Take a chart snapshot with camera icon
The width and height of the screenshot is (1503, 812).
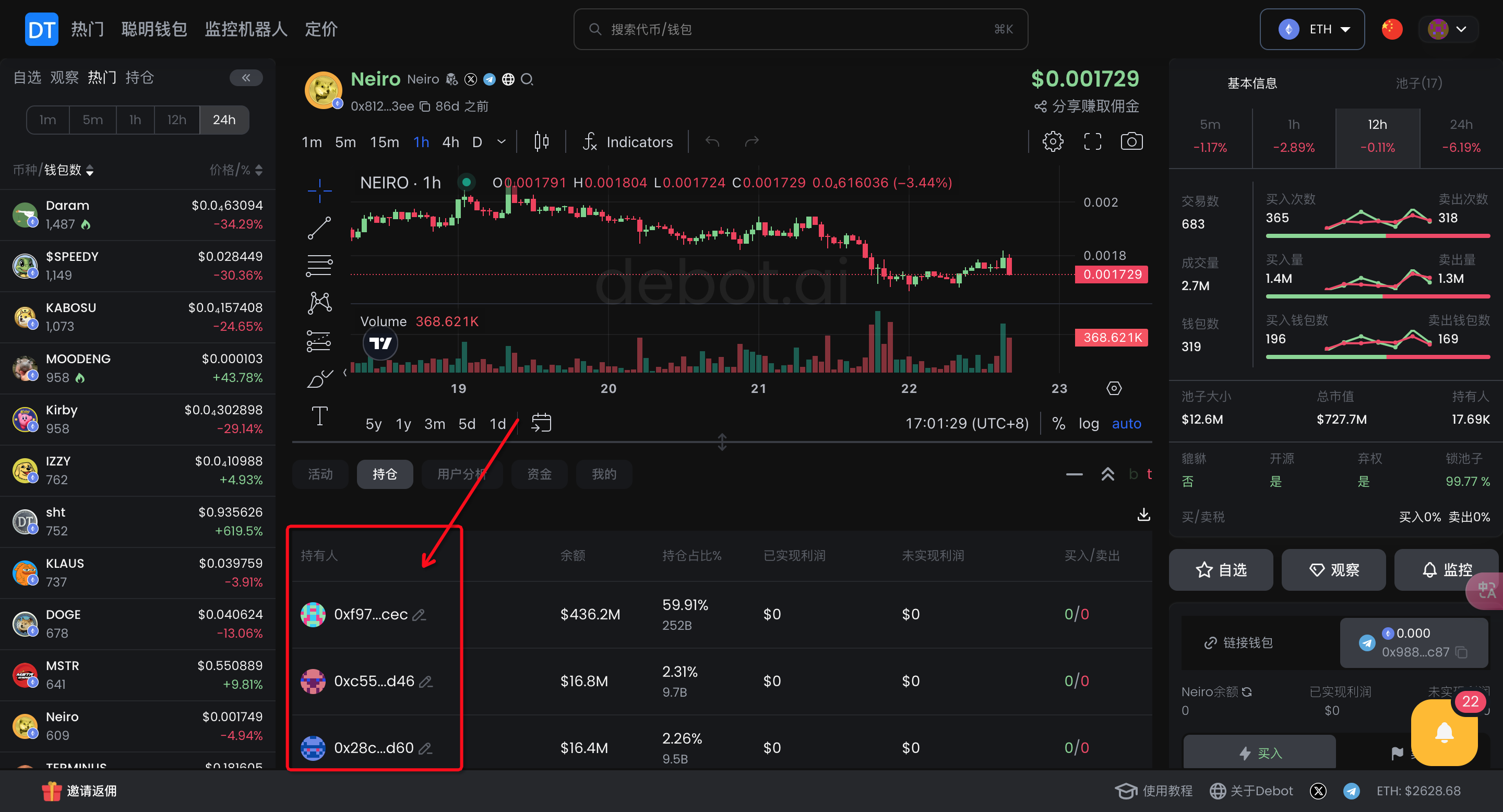1131,142
